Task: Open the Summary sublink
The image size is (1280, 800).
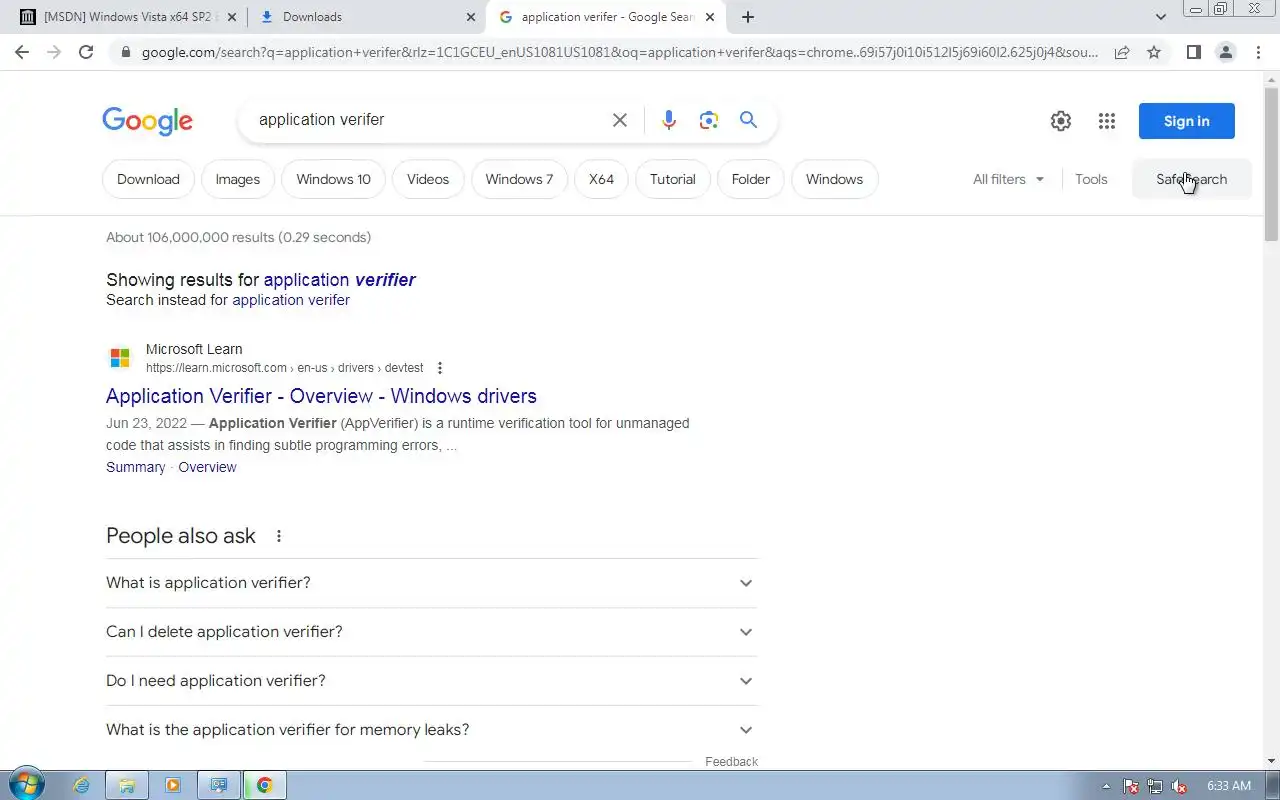Action: 136,467
